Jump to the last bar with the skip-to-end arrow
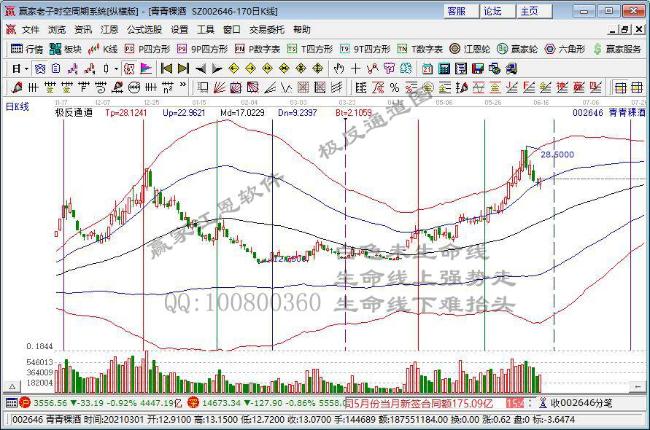 tap(183, 68)
